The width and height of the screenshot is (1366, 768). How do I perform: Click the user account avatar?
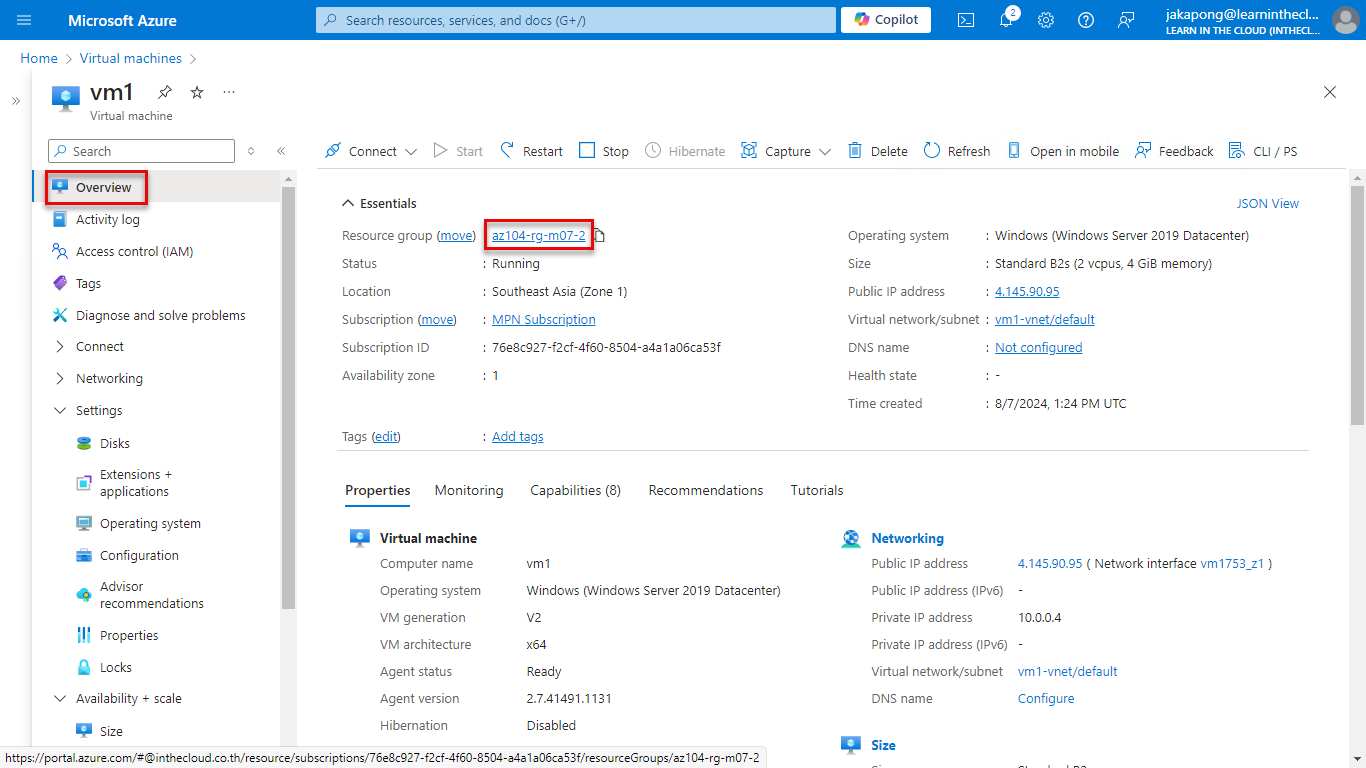click(1346, 20)
